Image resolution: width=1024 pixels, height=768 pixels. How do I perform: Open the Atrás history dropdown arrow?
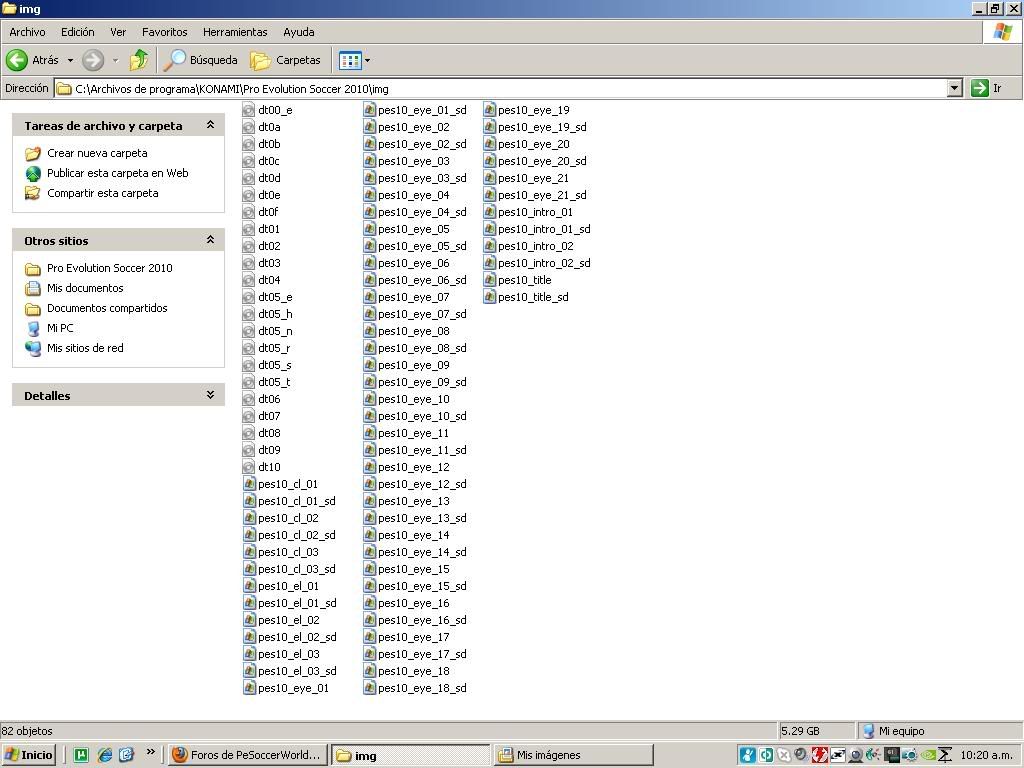[x=71, y=61]
